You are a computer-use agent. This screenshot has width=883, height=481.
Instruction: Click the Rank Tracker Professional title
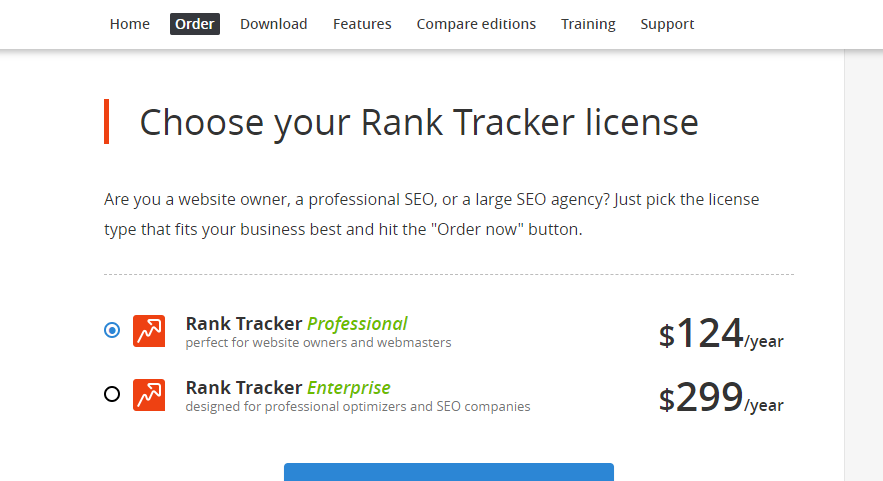tap(296, 324)
